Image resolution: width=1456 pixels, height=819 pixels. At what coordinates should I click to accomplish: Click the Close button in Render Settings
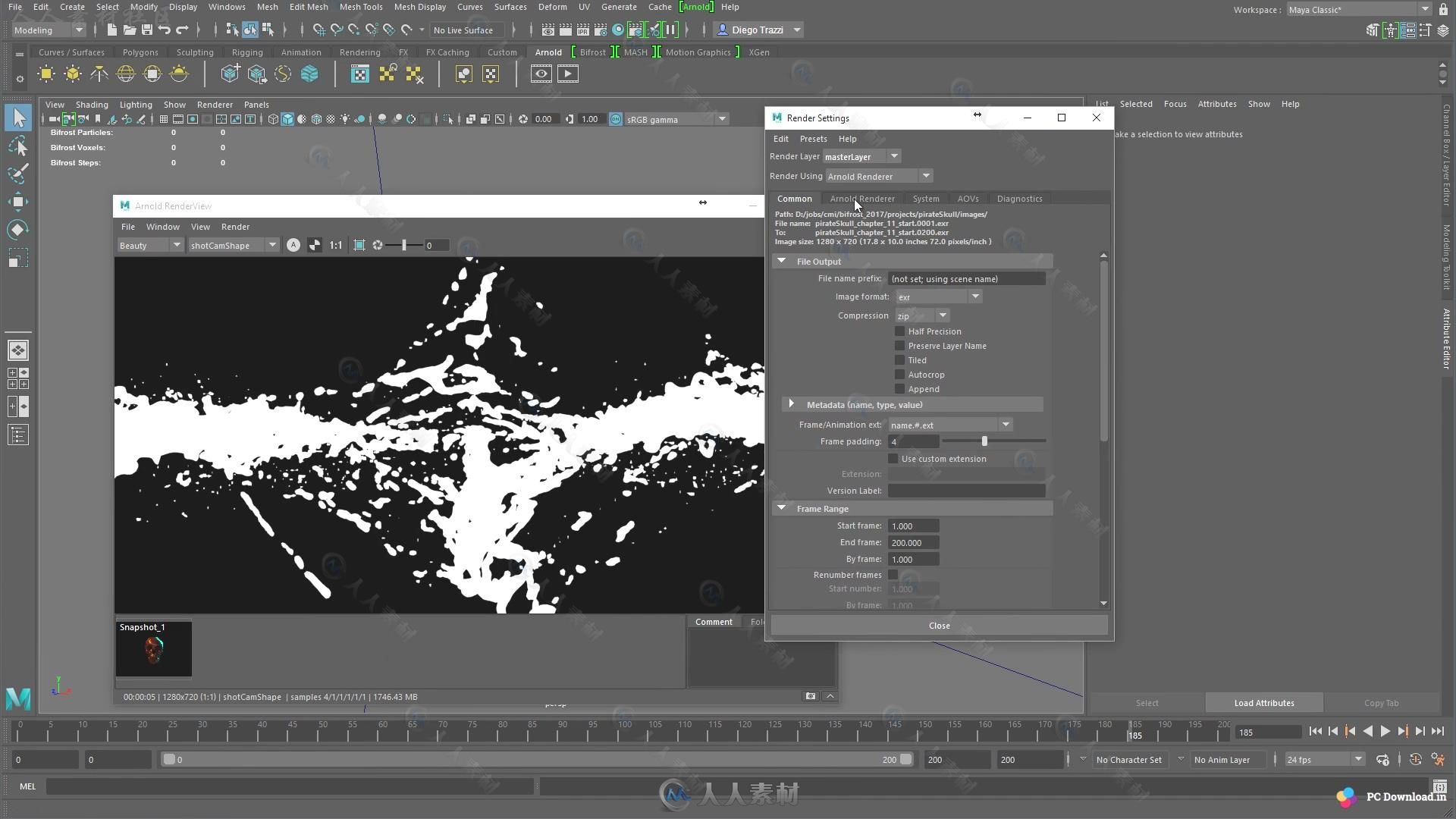coord(938,625)
